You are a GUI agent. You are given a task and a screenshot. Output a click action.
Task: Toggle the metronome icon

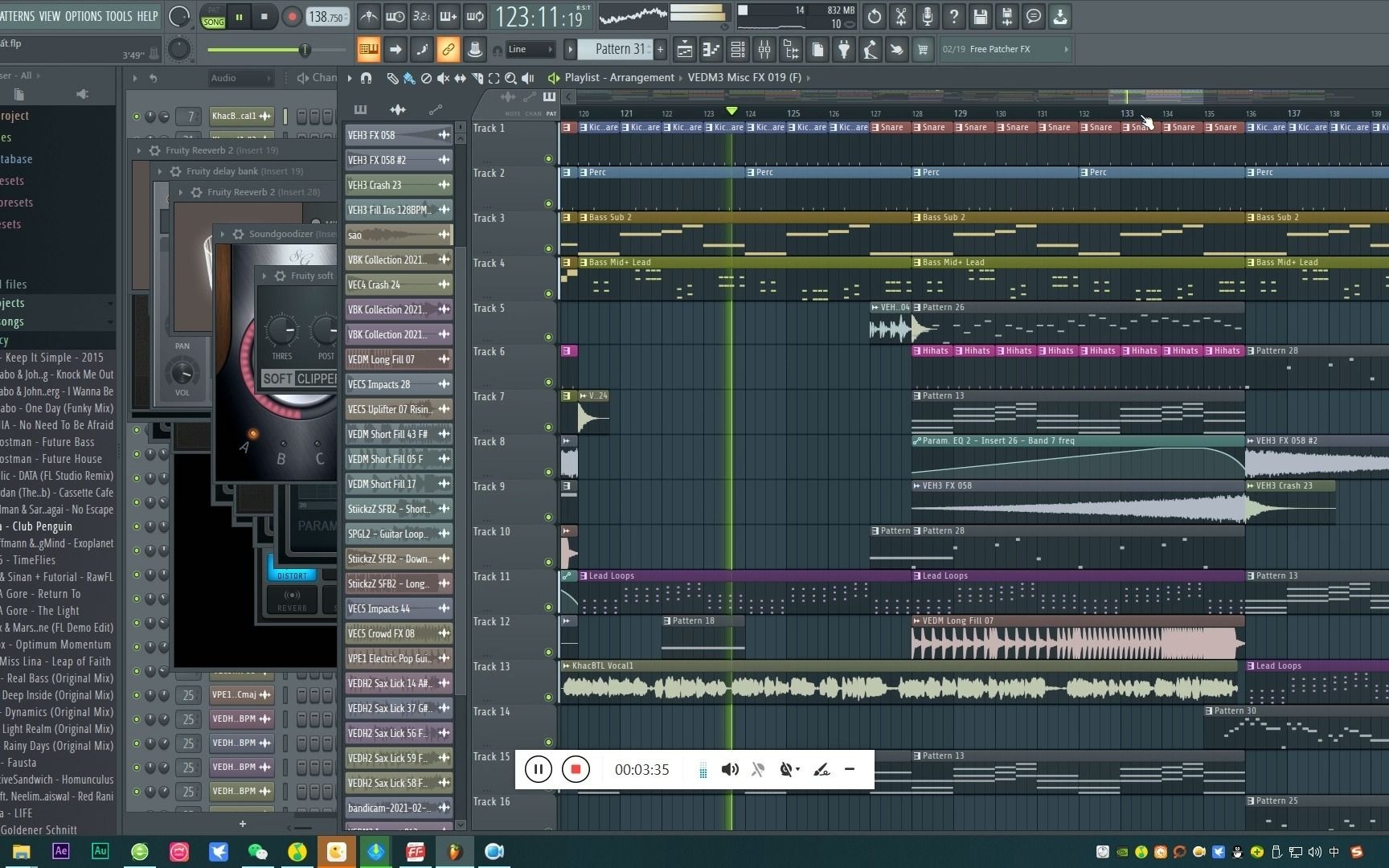click(x=369, y=16)
